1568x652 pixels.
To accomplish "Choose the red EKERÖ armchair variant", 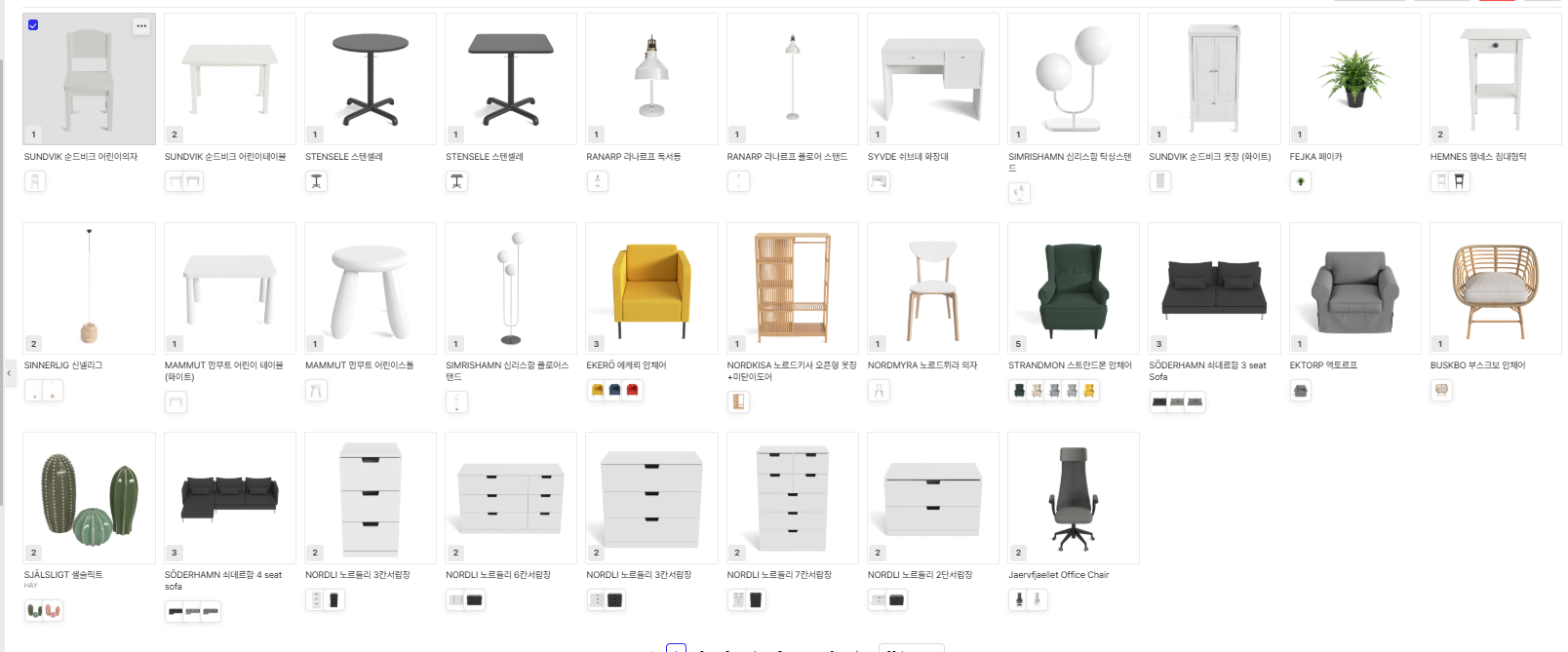I will [x=632, y=391].
